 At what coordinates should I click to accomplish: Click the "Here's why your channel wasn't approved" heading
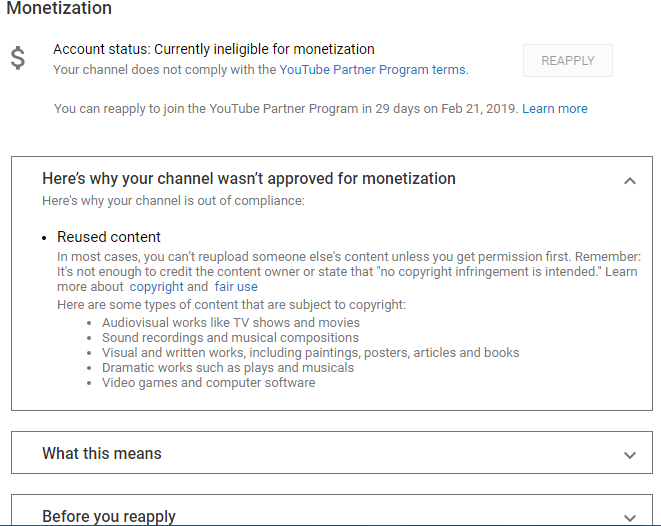coord(248,179)
